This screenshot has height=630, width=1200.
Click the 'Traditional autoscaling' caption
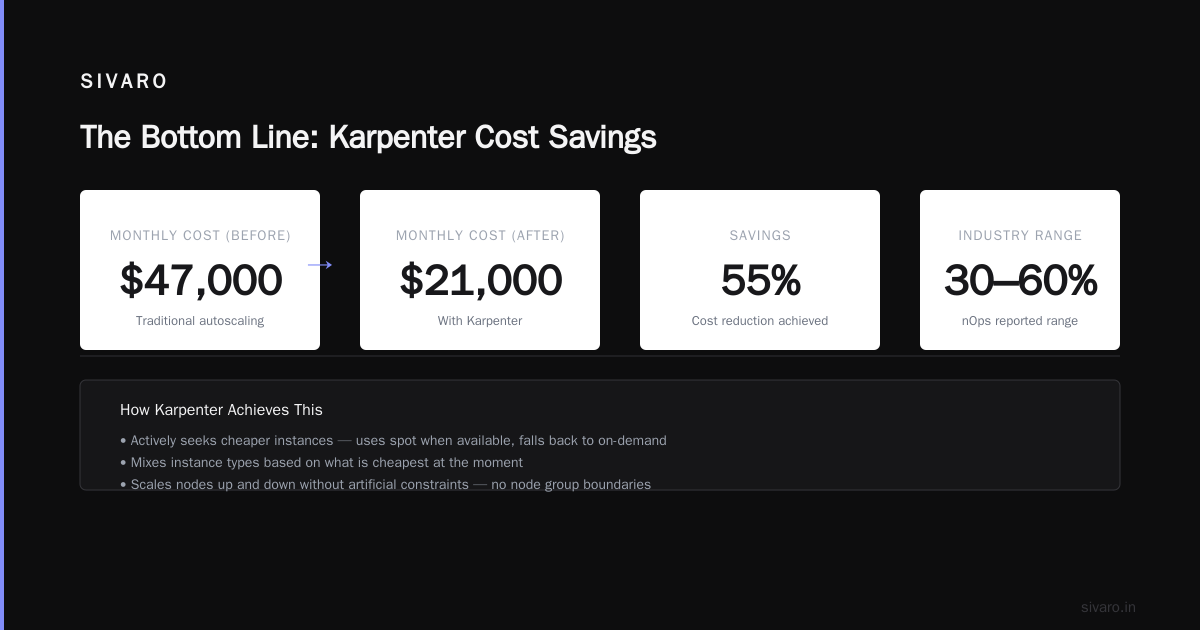(200, 321)
